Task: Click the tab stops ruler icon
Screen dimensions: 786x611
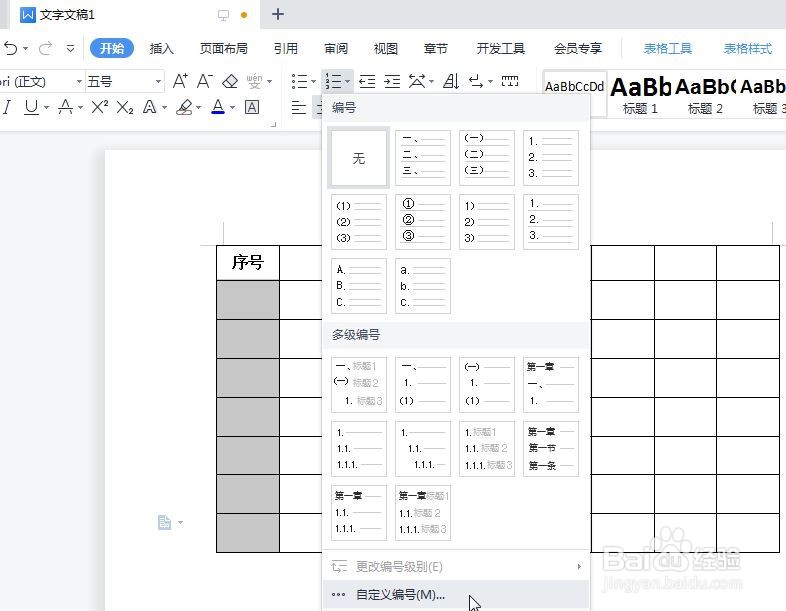Action: pos(510,81)
